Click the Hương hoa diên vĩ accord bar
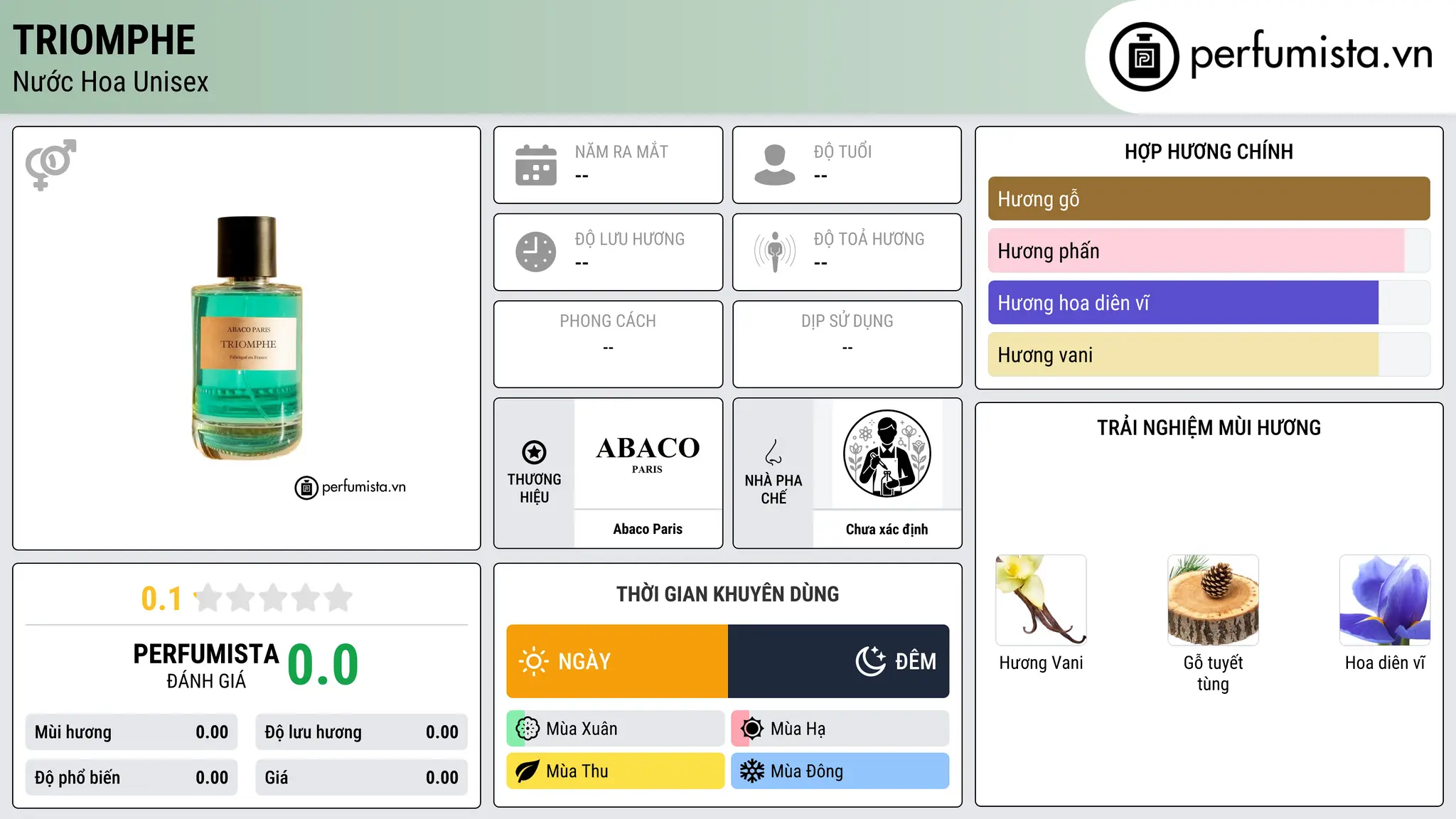 1209,303
